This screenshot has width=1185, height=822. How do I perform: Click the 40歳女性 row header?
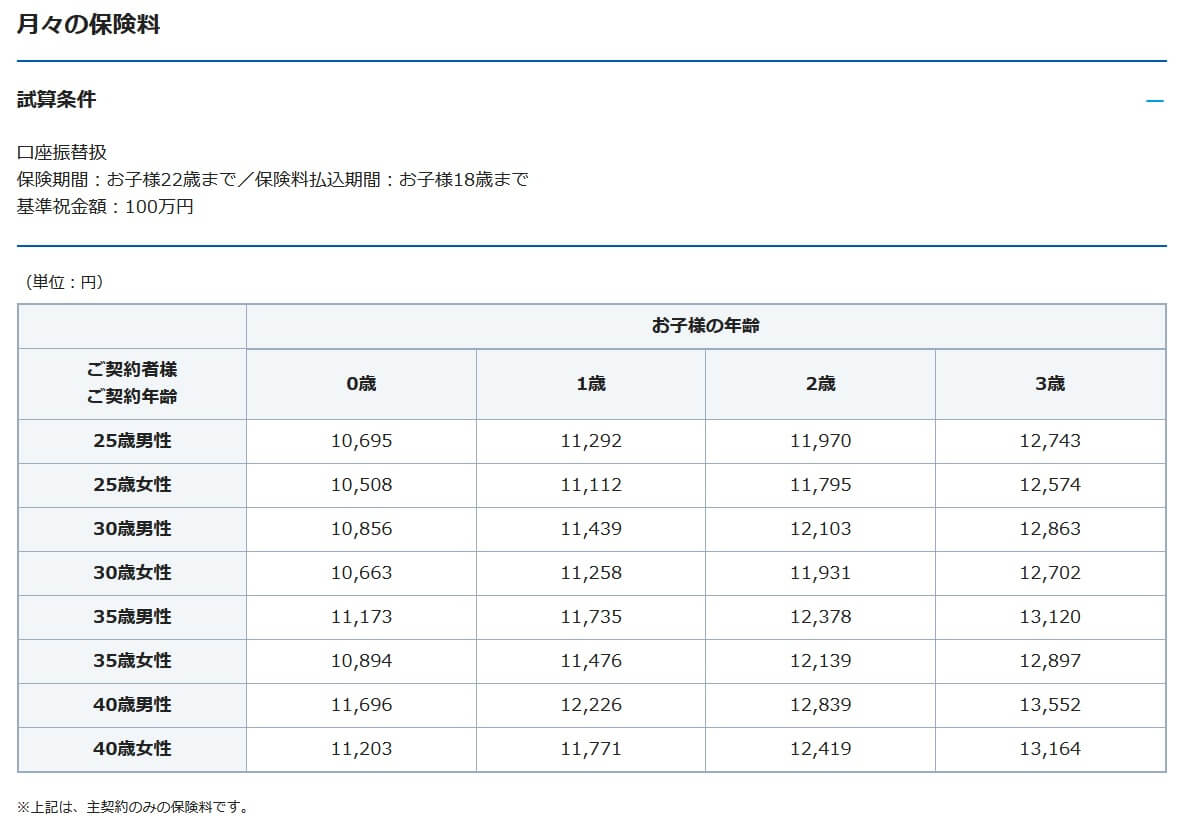coord(132,749)
